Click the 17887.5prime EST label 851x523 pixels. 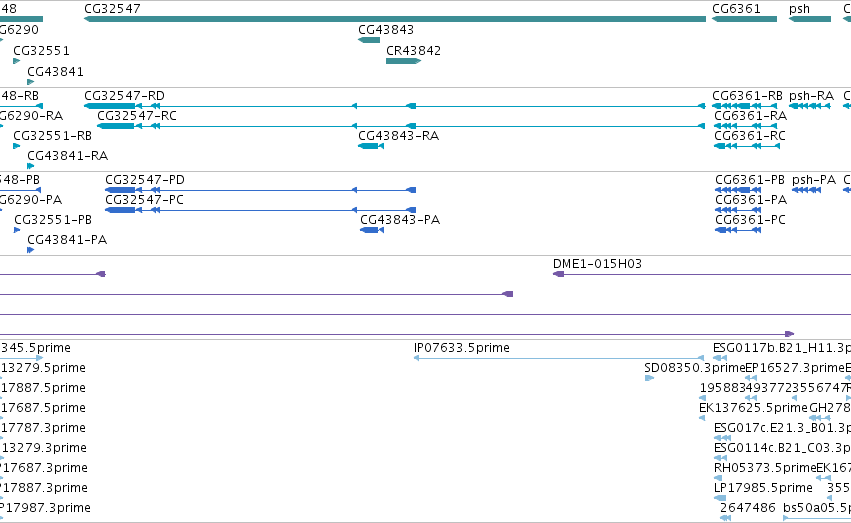(x=43, y=388)
